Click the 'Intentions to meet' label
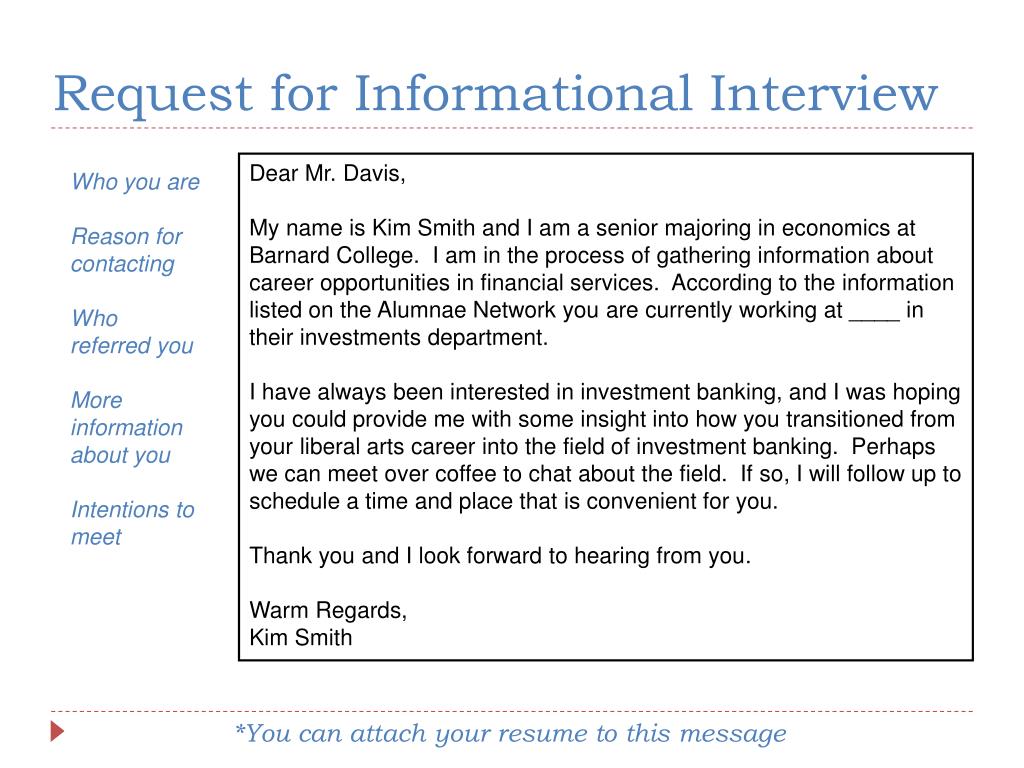 133,523
